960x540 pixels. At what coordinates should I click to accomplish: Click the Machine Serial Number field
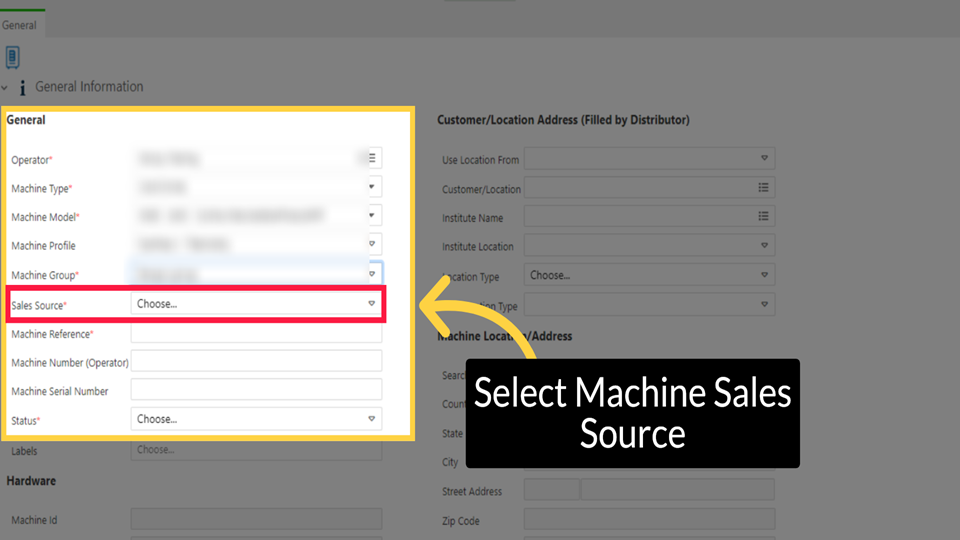256,390
